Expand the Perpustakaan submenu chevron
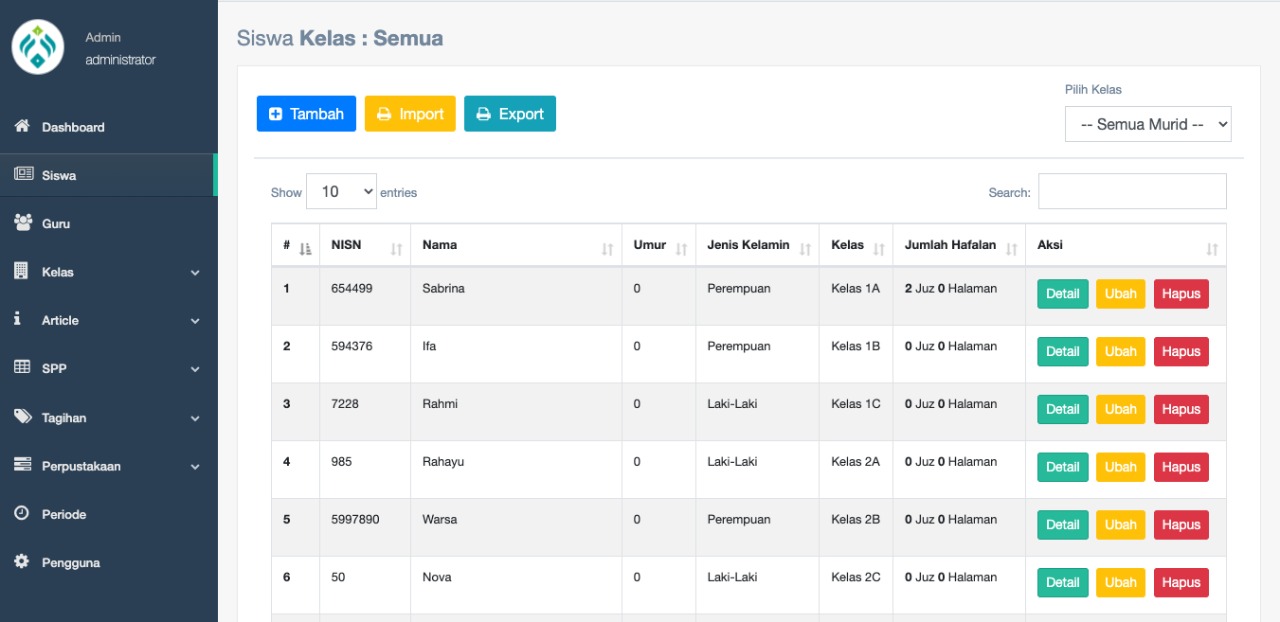Image resolution: width=1280 pixels, height=622 pixels. [x=195, y=467]
